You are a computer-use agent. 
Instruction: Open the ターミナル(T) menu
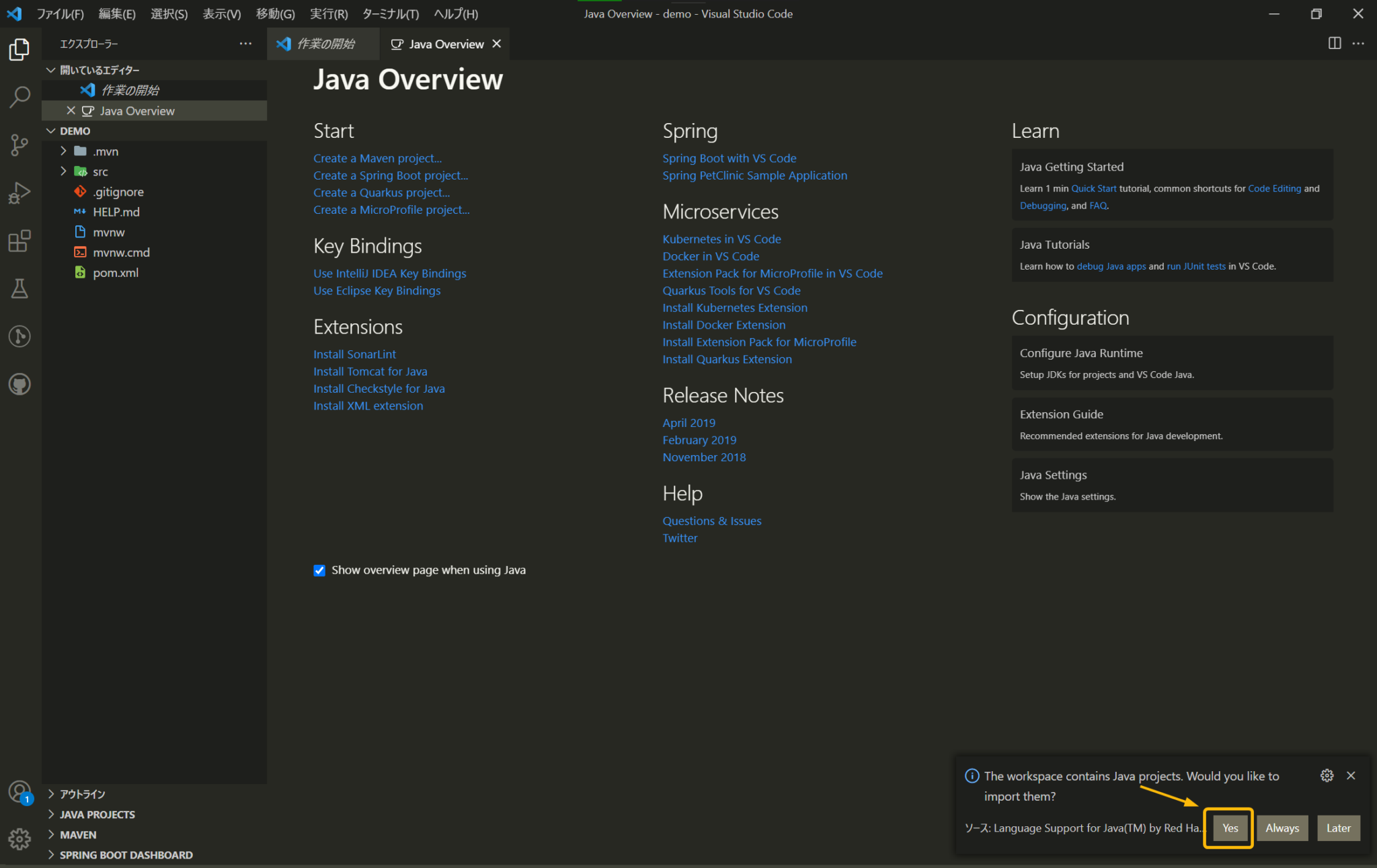click(x=390, y=14)
